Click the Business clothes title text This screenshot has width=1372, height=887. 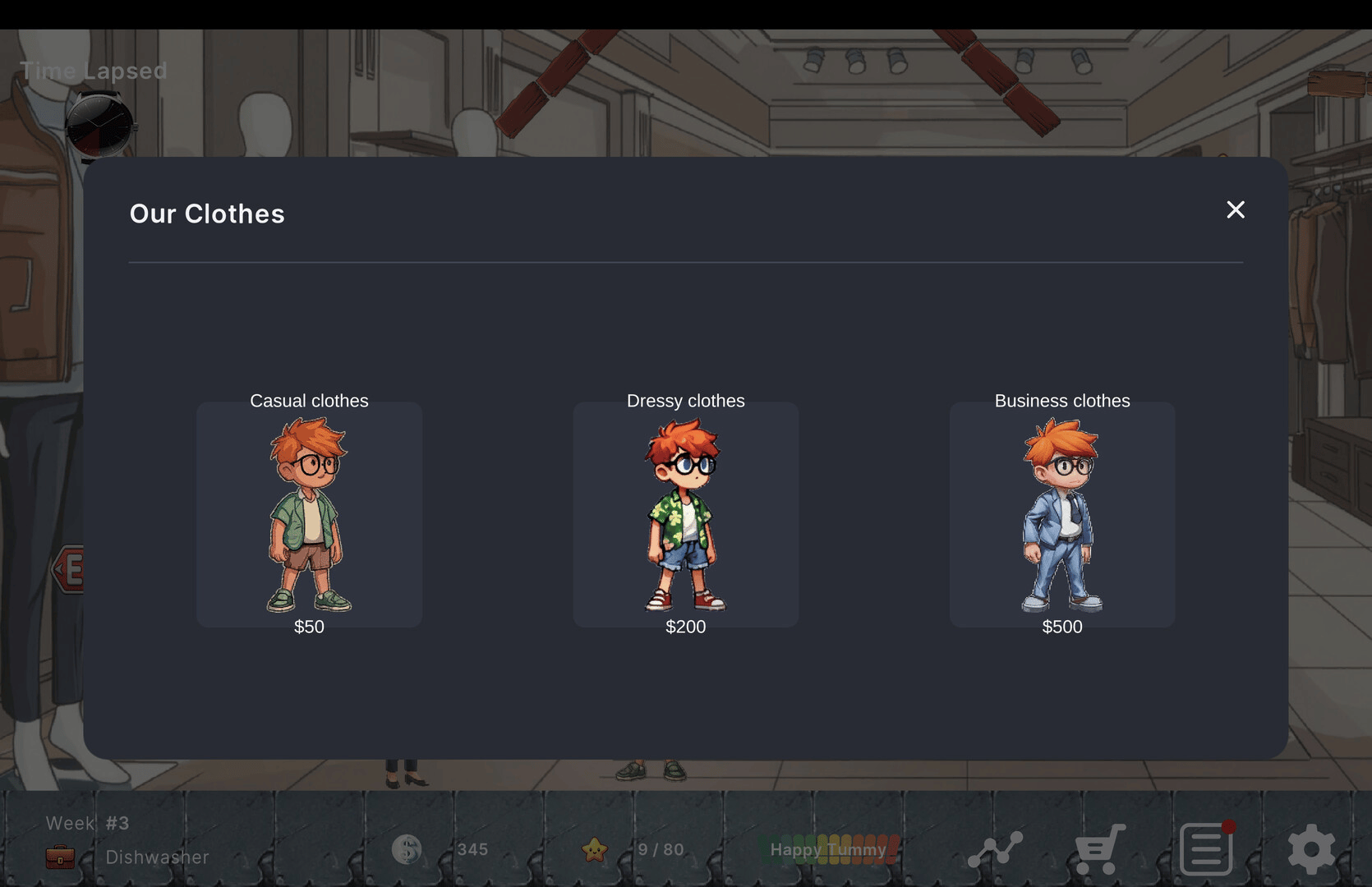(x=1061, y=401)
